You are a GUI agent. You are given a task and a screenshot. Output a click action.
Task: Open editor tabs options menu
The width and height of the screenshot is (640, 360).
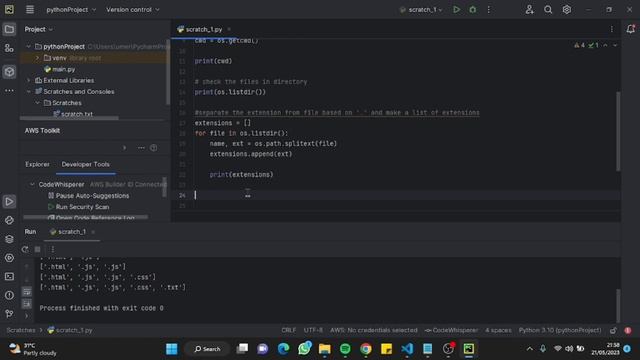tap(611, 29)
